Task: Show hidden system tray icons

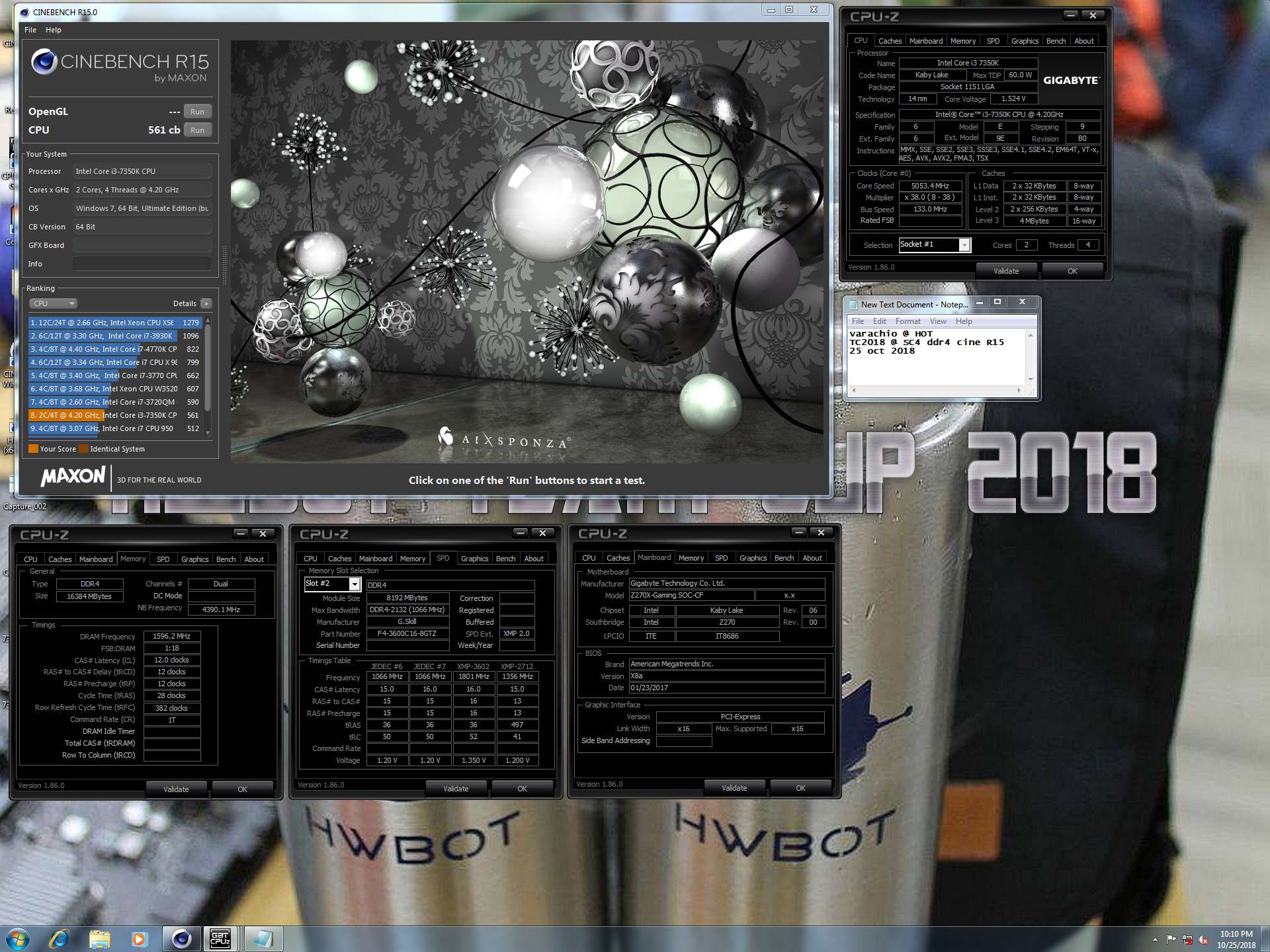Action: click(1155, 939)
